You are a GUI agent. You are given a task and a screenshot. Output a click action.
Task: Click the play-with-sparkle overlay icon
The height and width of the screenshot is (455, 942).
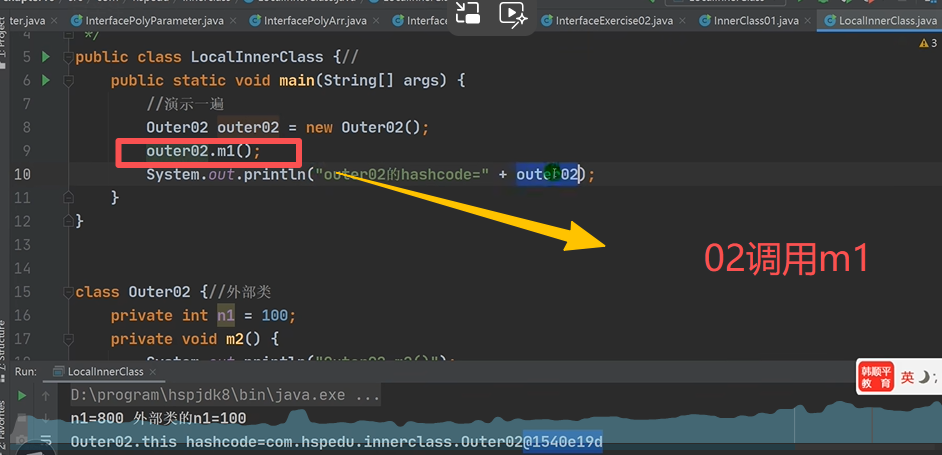(x=512, y=13)
